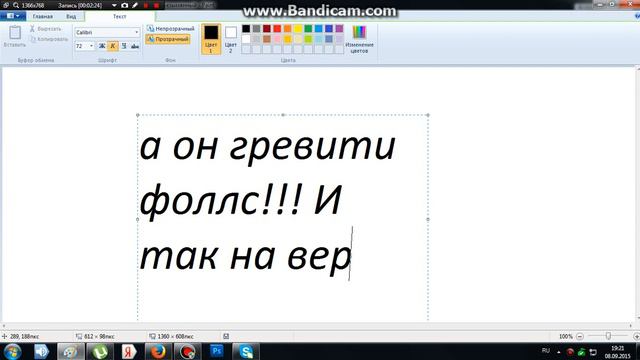Pause Bandicam recording

tap(146, 6)
